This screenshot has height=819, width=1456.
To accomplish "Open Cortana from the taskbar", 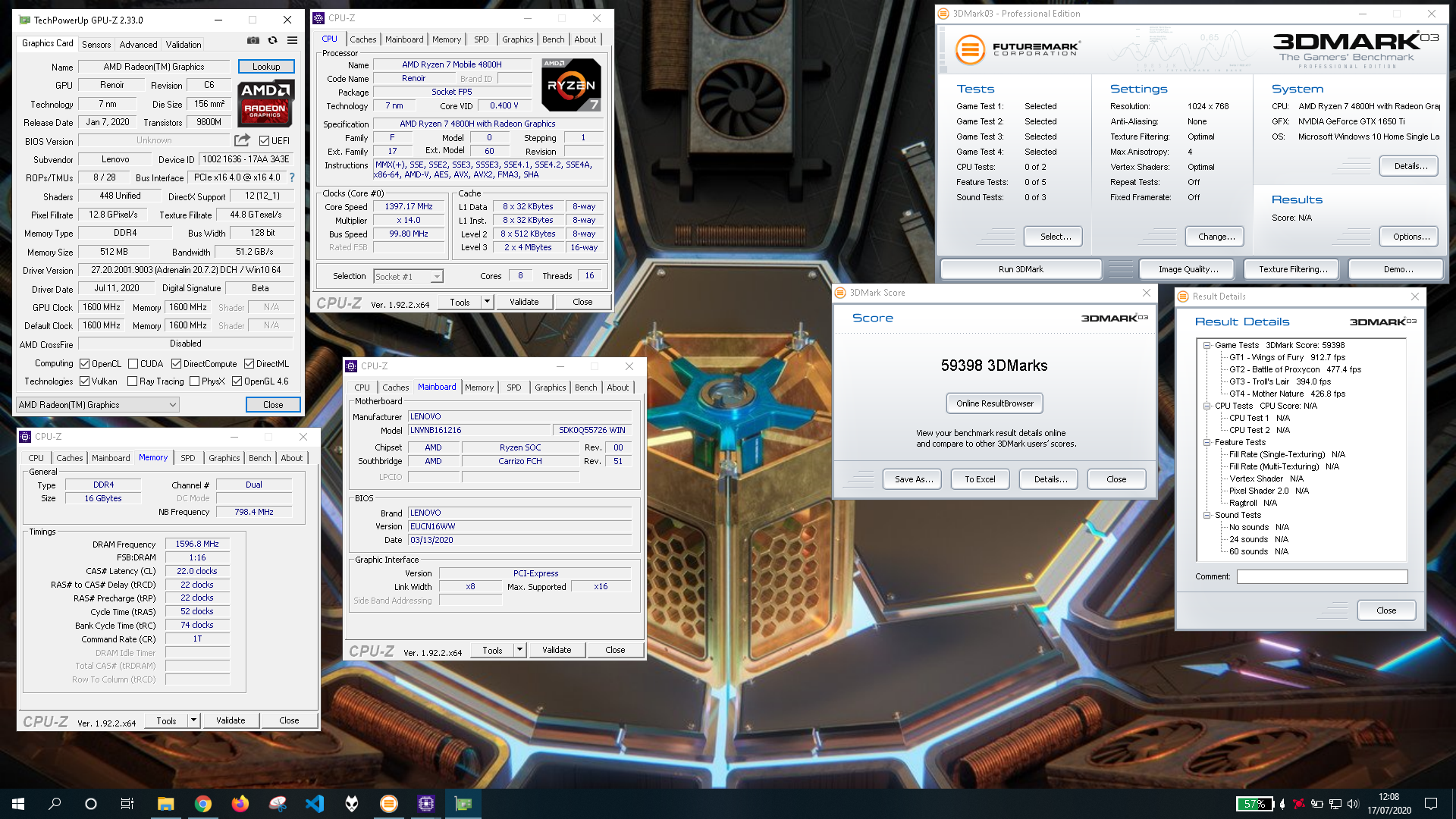I will tap(91, 804).
